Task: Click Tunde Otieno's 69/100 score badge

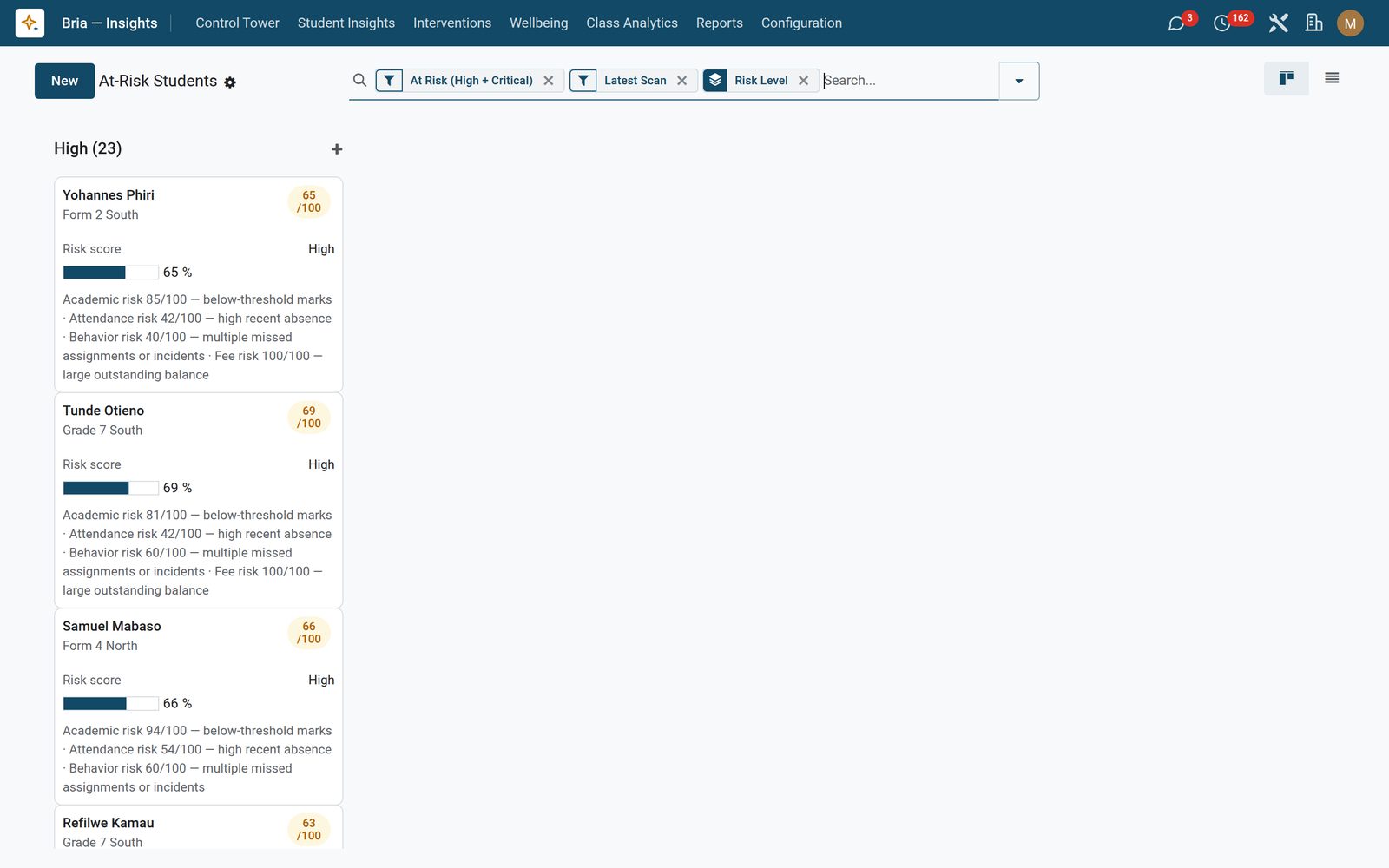Action: tap(309, 417)
